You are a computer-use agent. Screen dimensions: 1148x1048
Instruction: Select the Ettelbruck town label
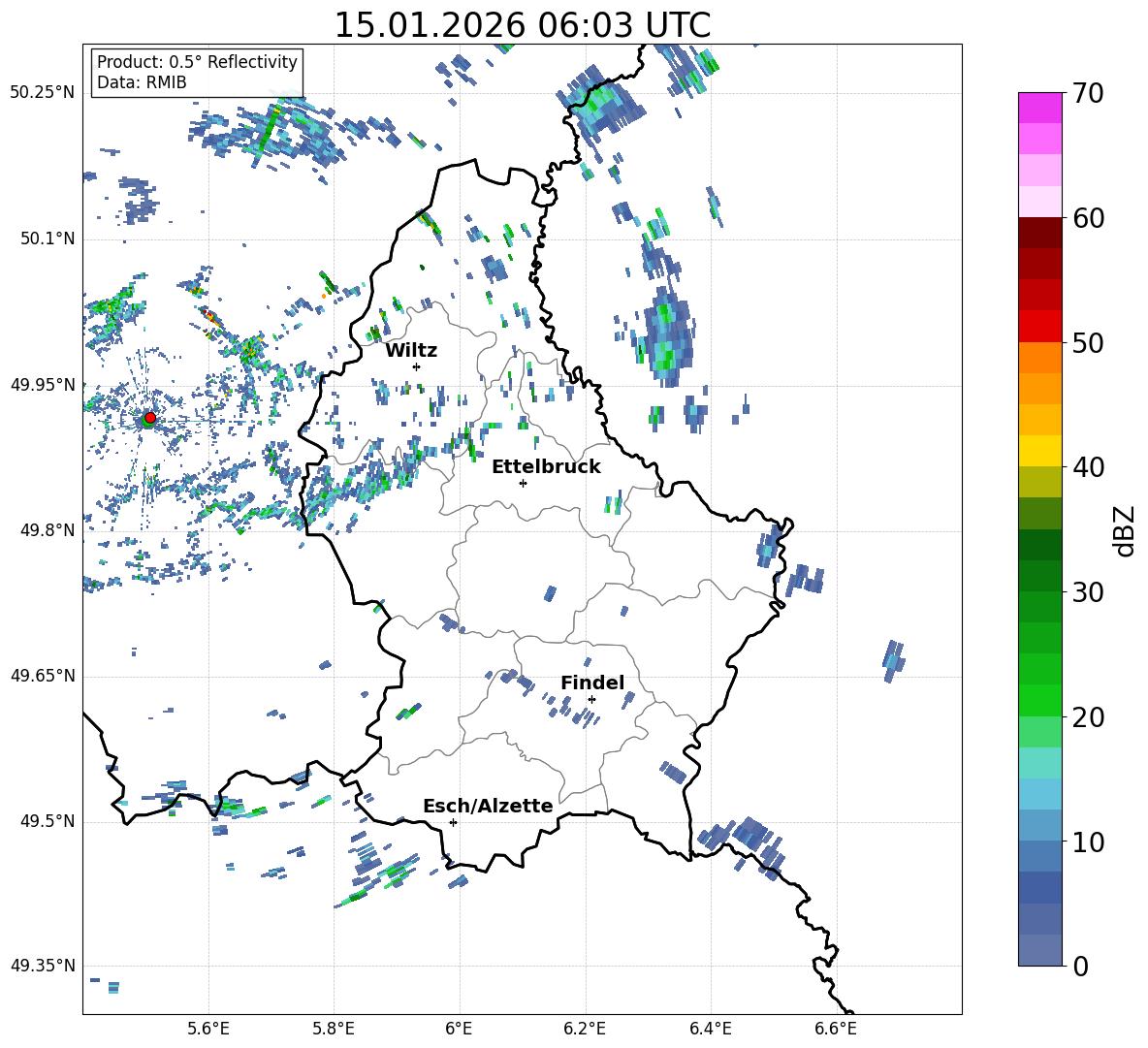click(546, 466)
